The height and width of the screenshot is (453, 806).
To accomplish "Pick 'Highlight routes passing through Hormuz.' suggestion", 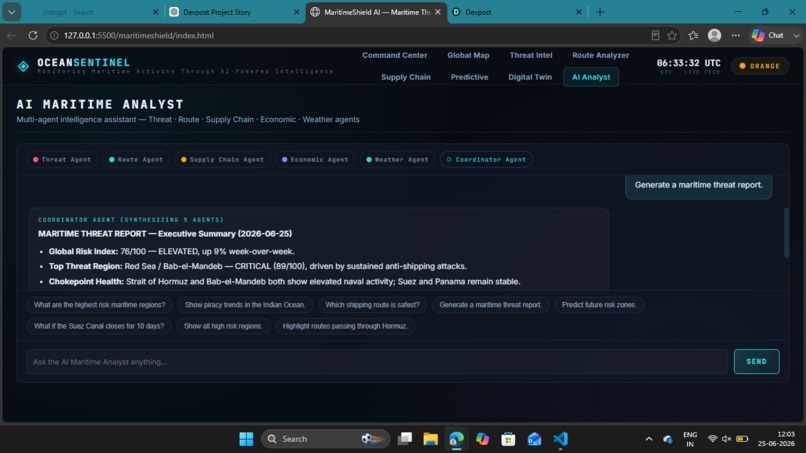I will coord(345,326).
